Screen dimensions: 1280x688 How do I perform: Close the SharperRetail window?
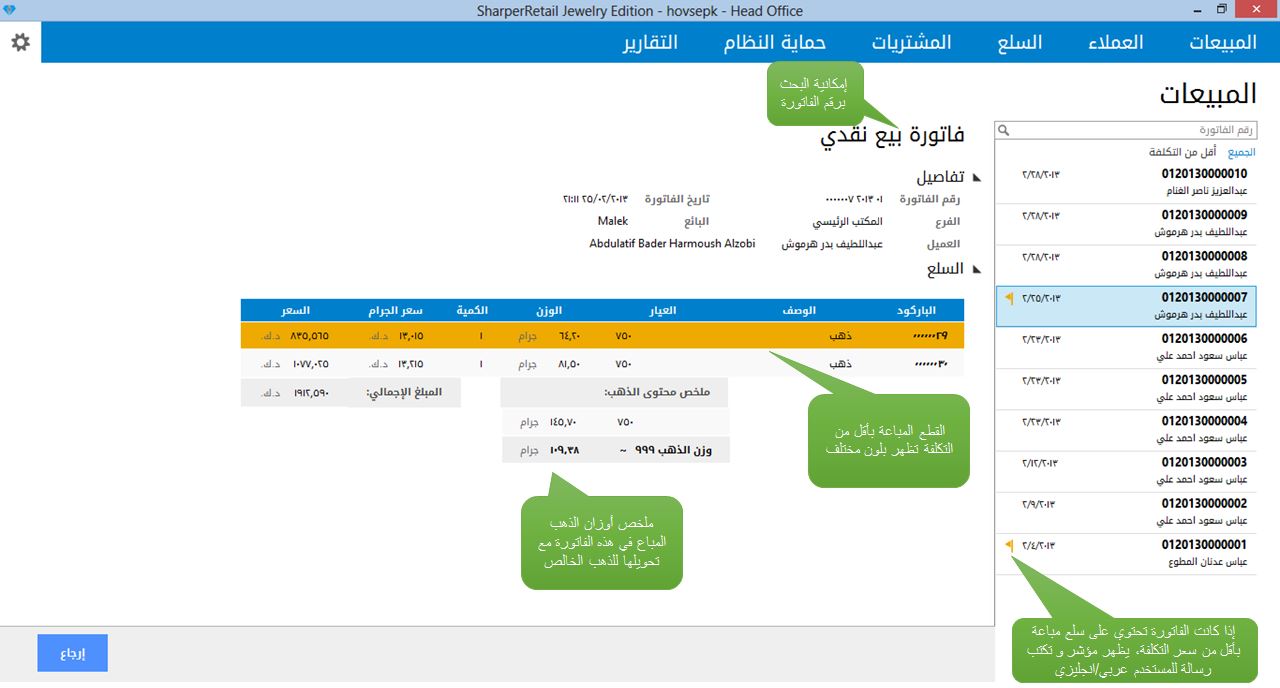tap(1257, 9)
